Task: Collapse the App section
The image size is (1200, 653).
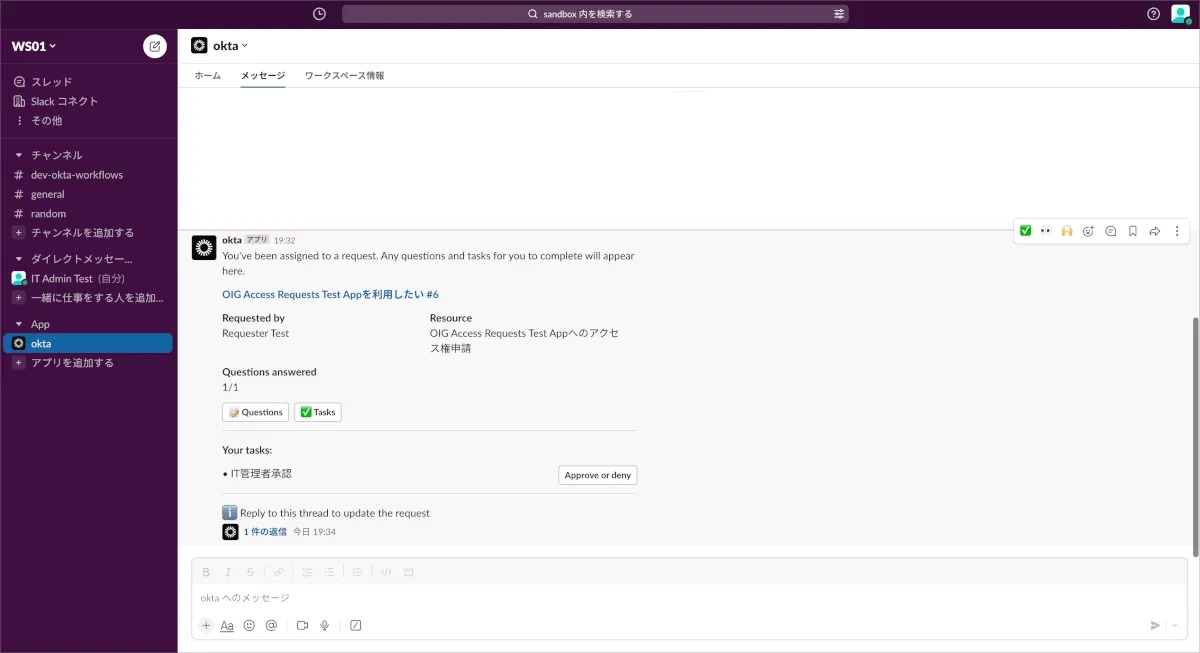Action: pyautogui.click(x=19, y=324)
